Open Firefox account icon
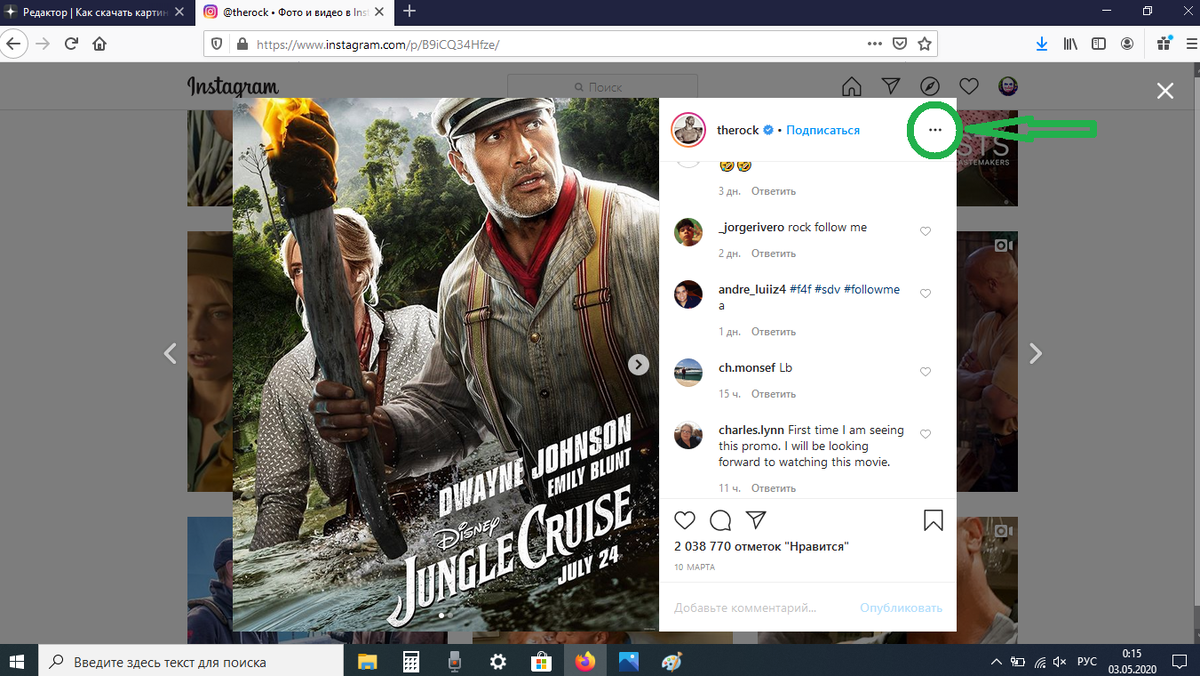Viewport: 1200px width, 676px height. (x=1128, y=44)
